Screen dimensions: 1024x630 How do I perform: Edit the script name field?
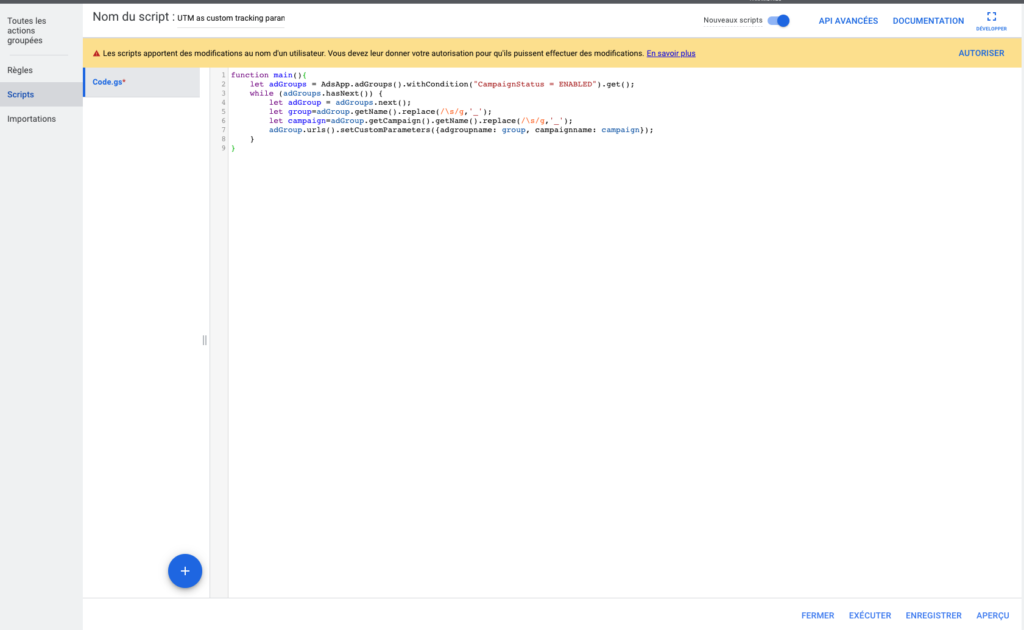231,18
